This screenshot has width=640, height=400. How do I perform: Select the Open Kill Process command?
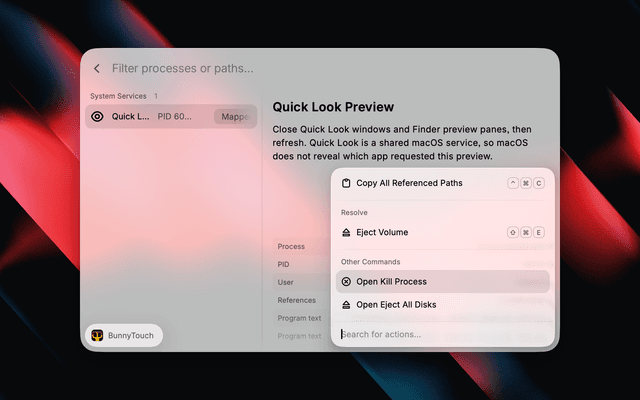(x=442, y=282)
